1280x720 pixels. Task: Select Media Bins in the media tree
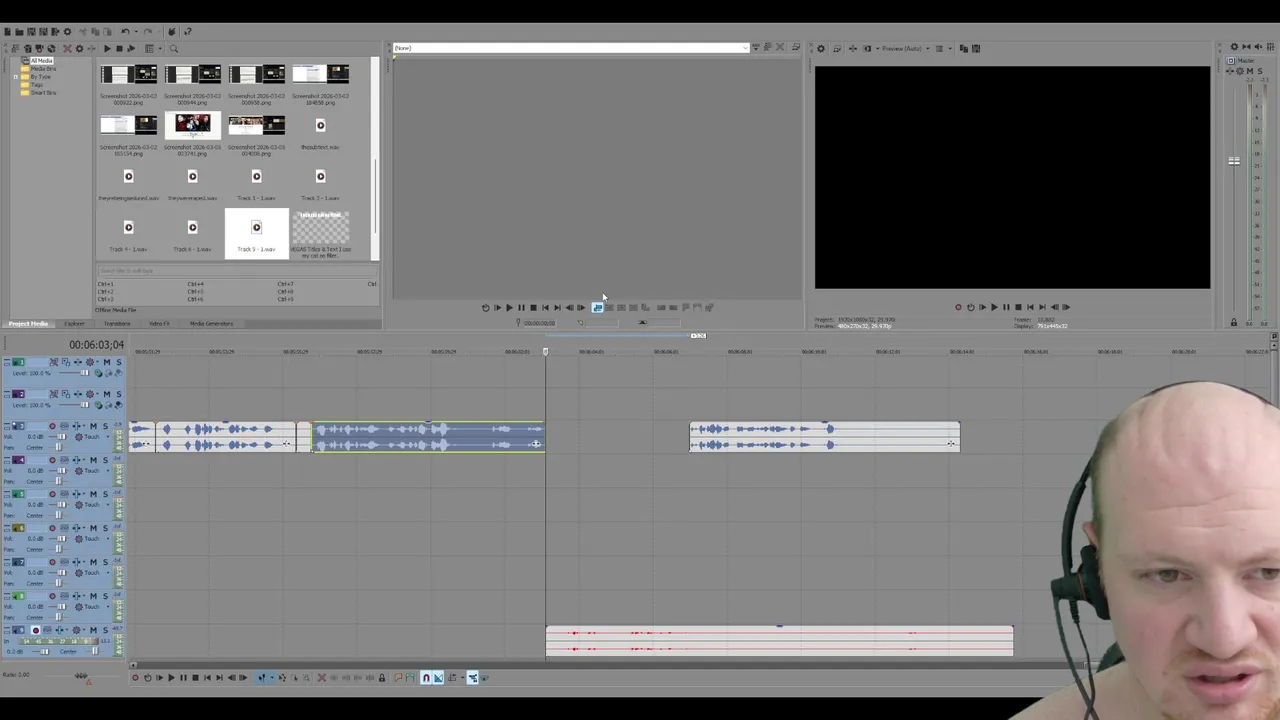click(x=43, y=69)
